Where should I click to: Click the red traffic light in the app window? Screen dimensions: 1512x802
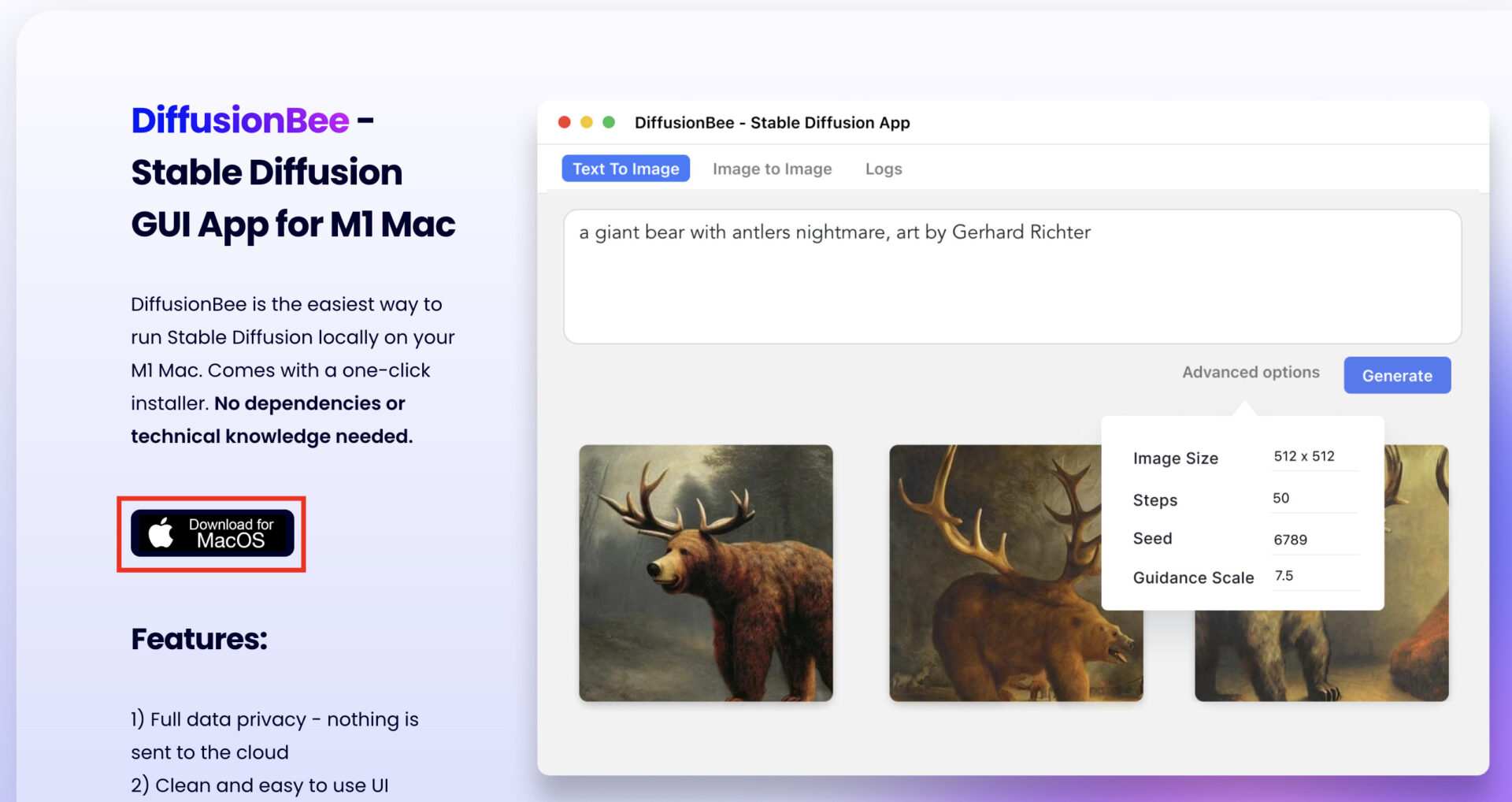pyautogui.click(x=565, y=122)
